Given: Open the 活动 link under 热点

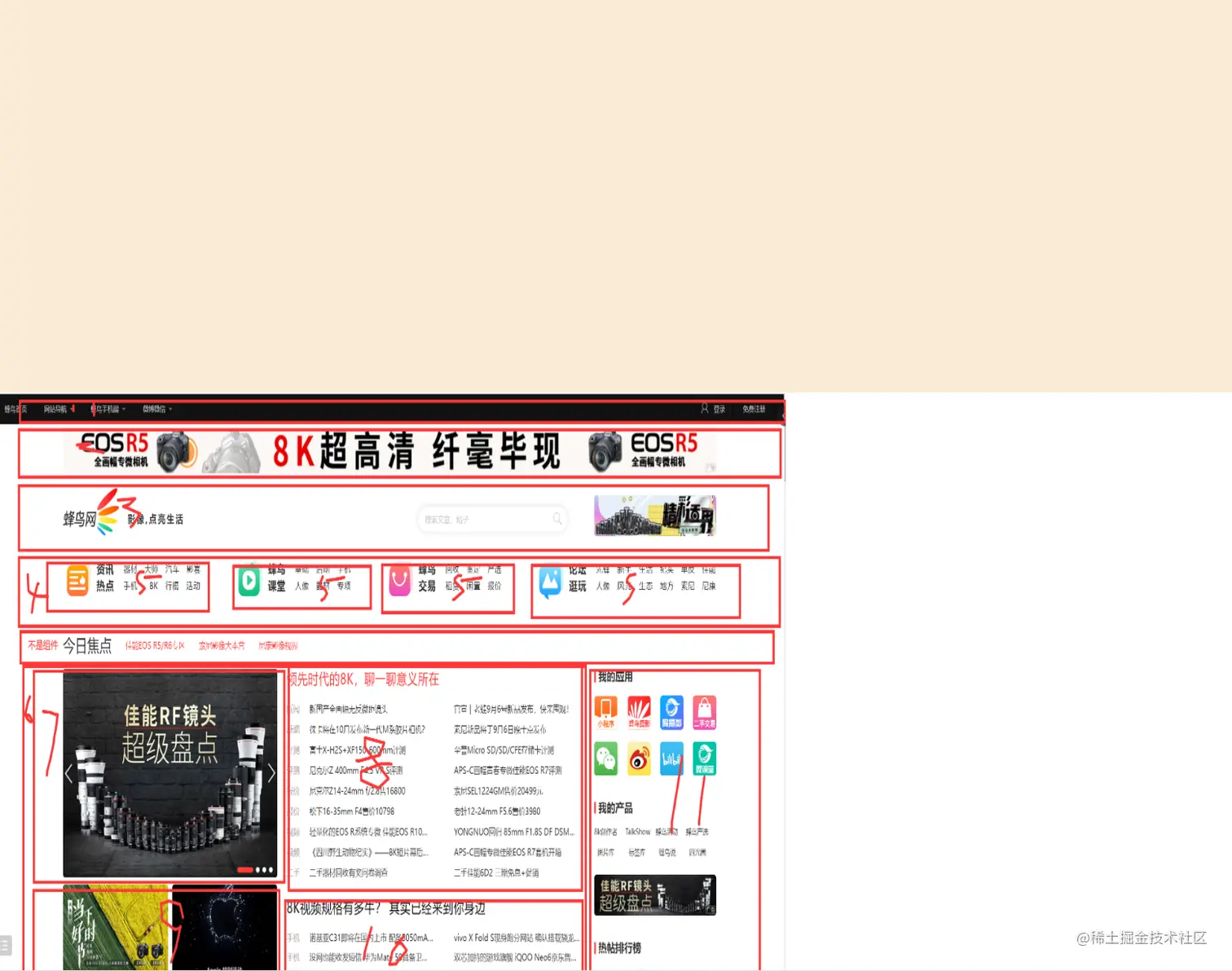Looking at the screenshot, I should pyautogui.click(x=193, y=586).
